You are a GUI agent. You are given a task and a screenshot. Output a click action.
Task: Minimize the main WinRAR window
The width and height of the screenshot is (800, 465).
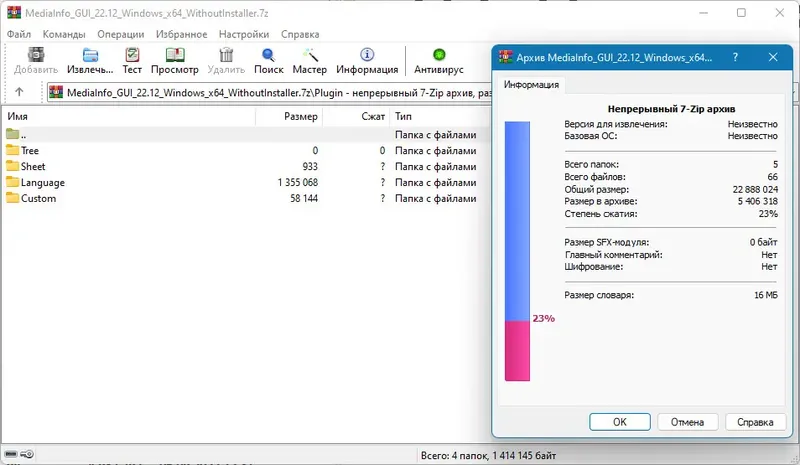704,13
